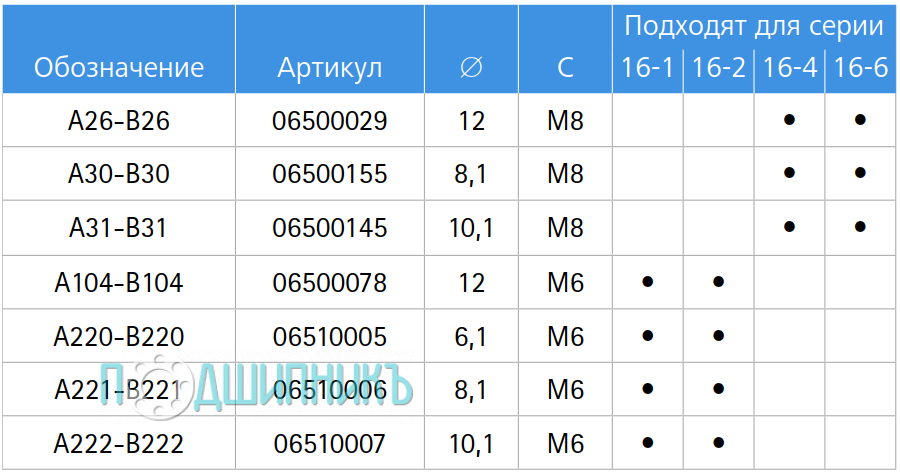This screenshot has height=474, width=900.
Task: Click the 16-6 dot in row A30-B30
Action: pos(860,172)
